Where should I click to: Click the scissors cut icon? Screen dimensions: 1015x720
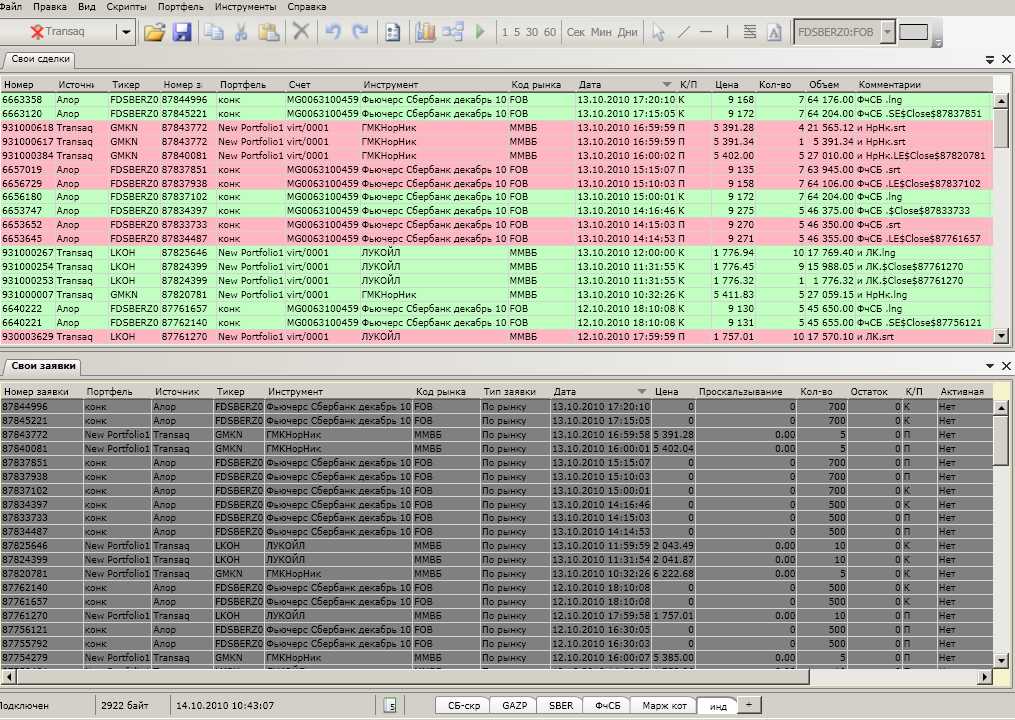point(241,32)
